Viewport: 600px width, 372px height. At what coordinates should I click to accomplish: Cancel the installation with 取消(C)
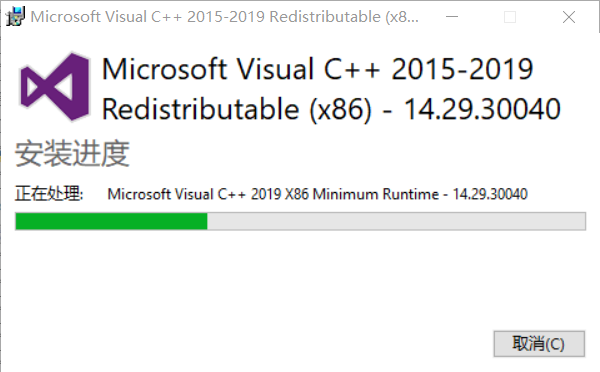[x=539, y=344]
